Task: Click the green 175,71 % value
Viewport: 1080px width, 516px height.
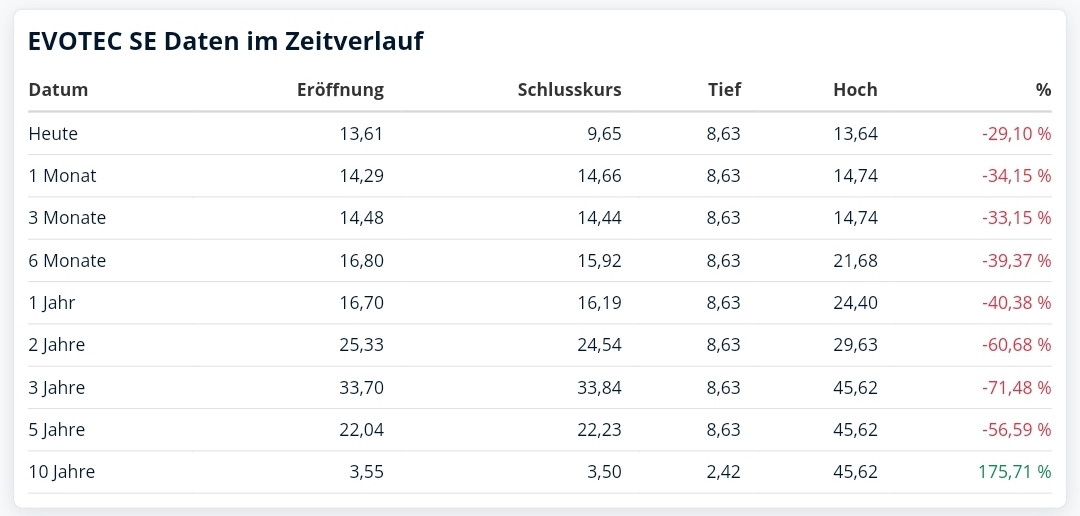Action: 1016,472
